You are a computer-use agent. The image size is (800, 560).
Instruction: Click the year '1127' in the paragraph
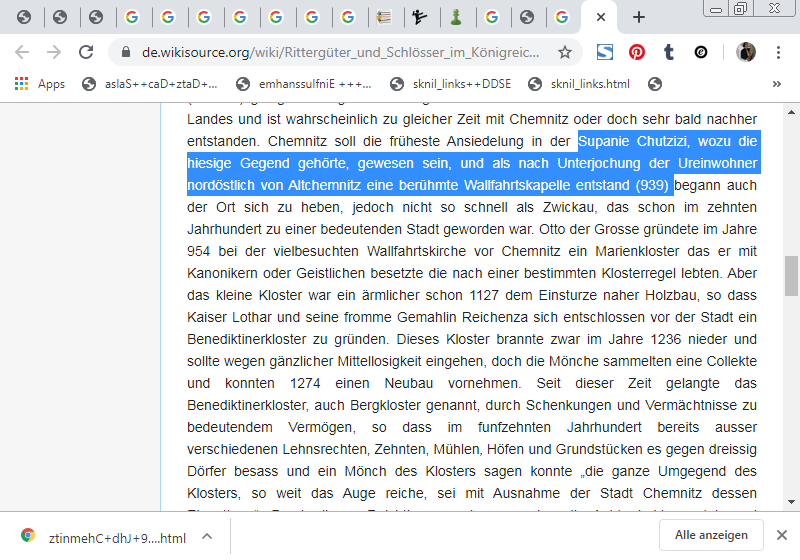tap(484, 295)
